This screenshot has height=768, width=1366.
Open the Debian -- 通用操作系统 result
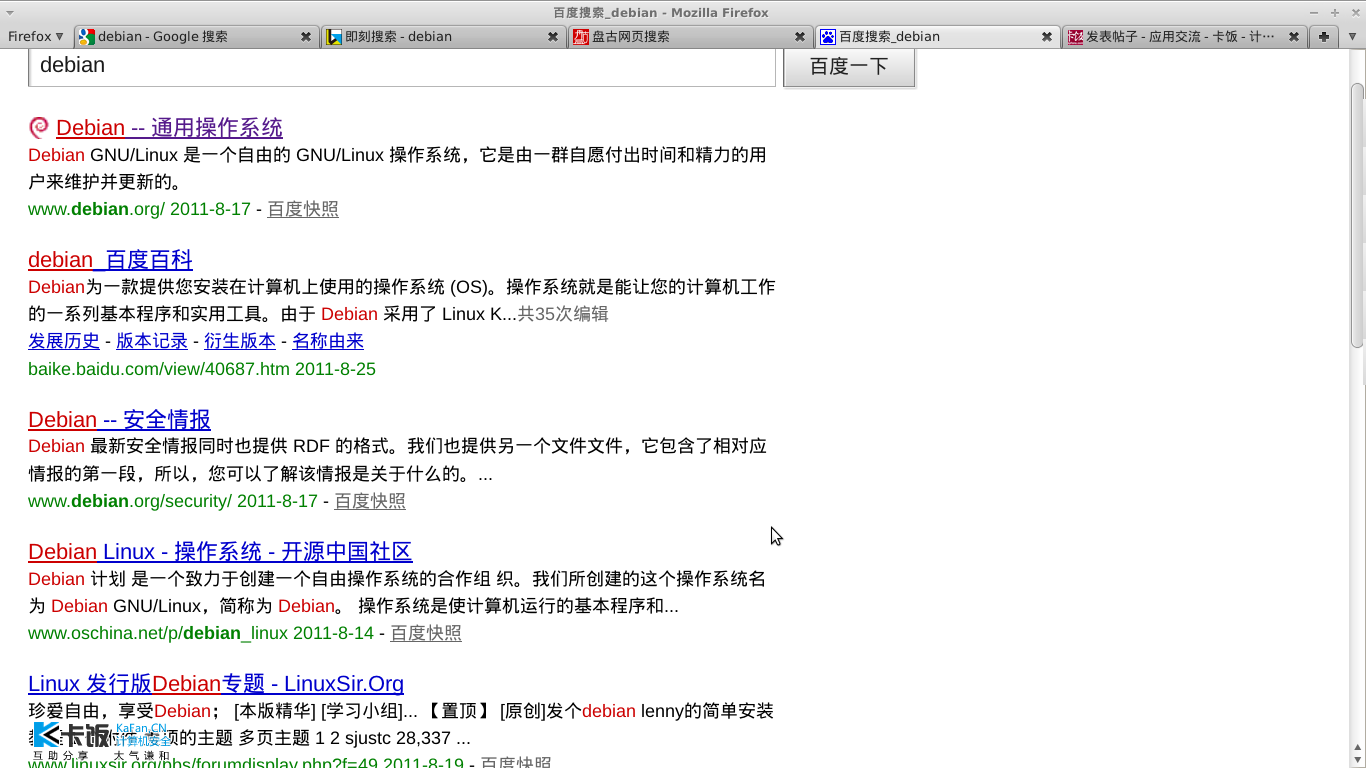169,128
